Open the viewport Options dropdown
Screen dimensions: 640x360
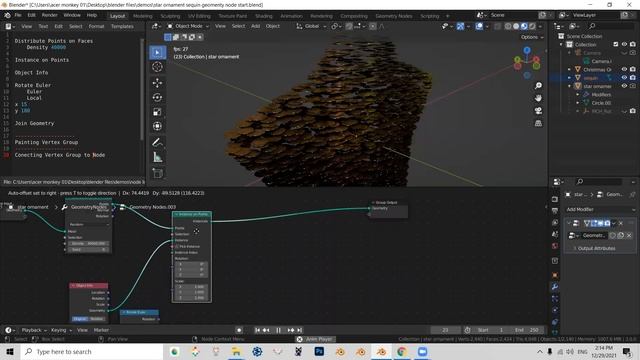[532, 37]
